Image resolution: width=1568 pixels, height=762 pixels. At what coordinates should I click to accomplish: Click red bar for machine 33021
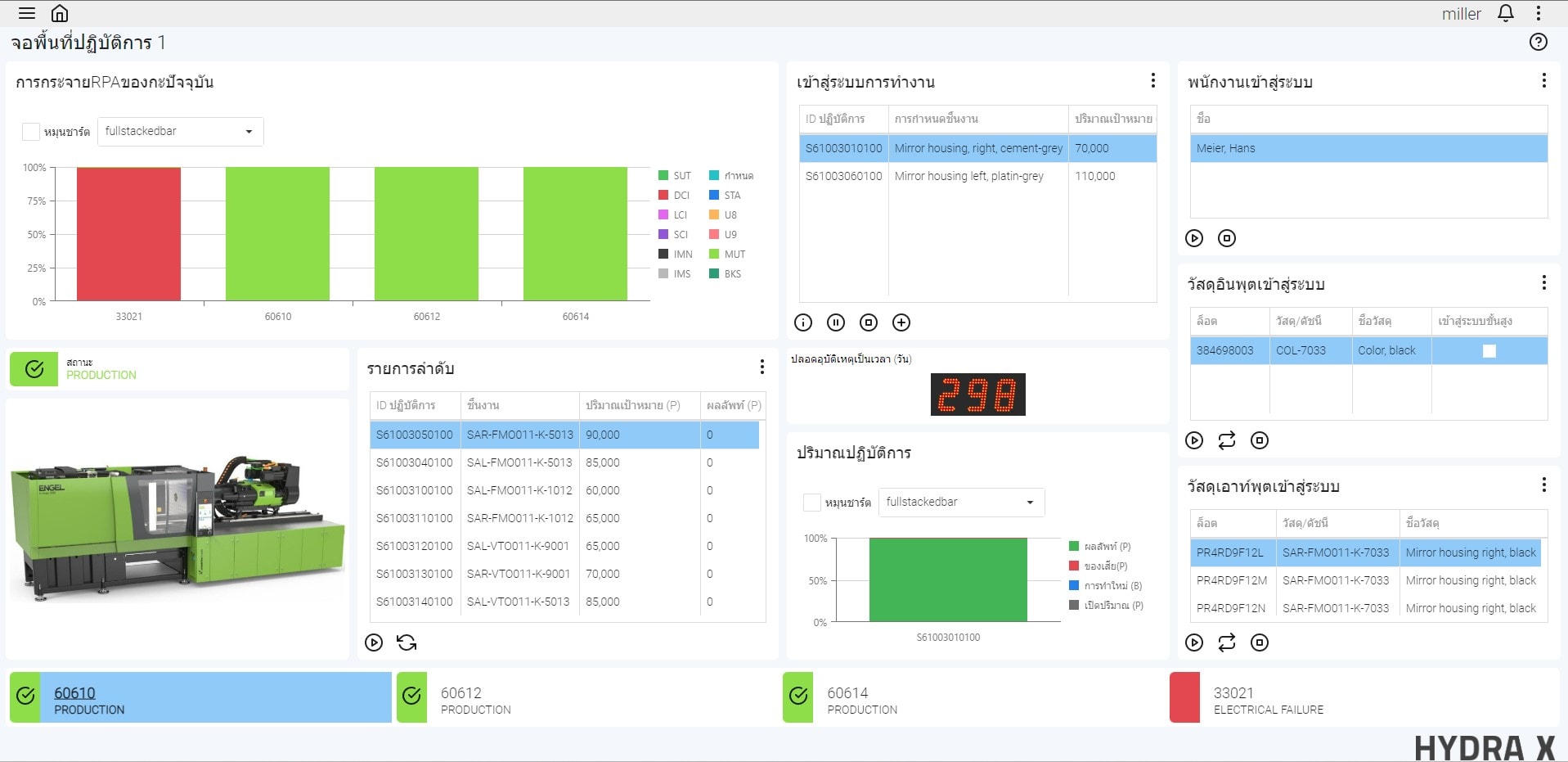coord(128,234)
